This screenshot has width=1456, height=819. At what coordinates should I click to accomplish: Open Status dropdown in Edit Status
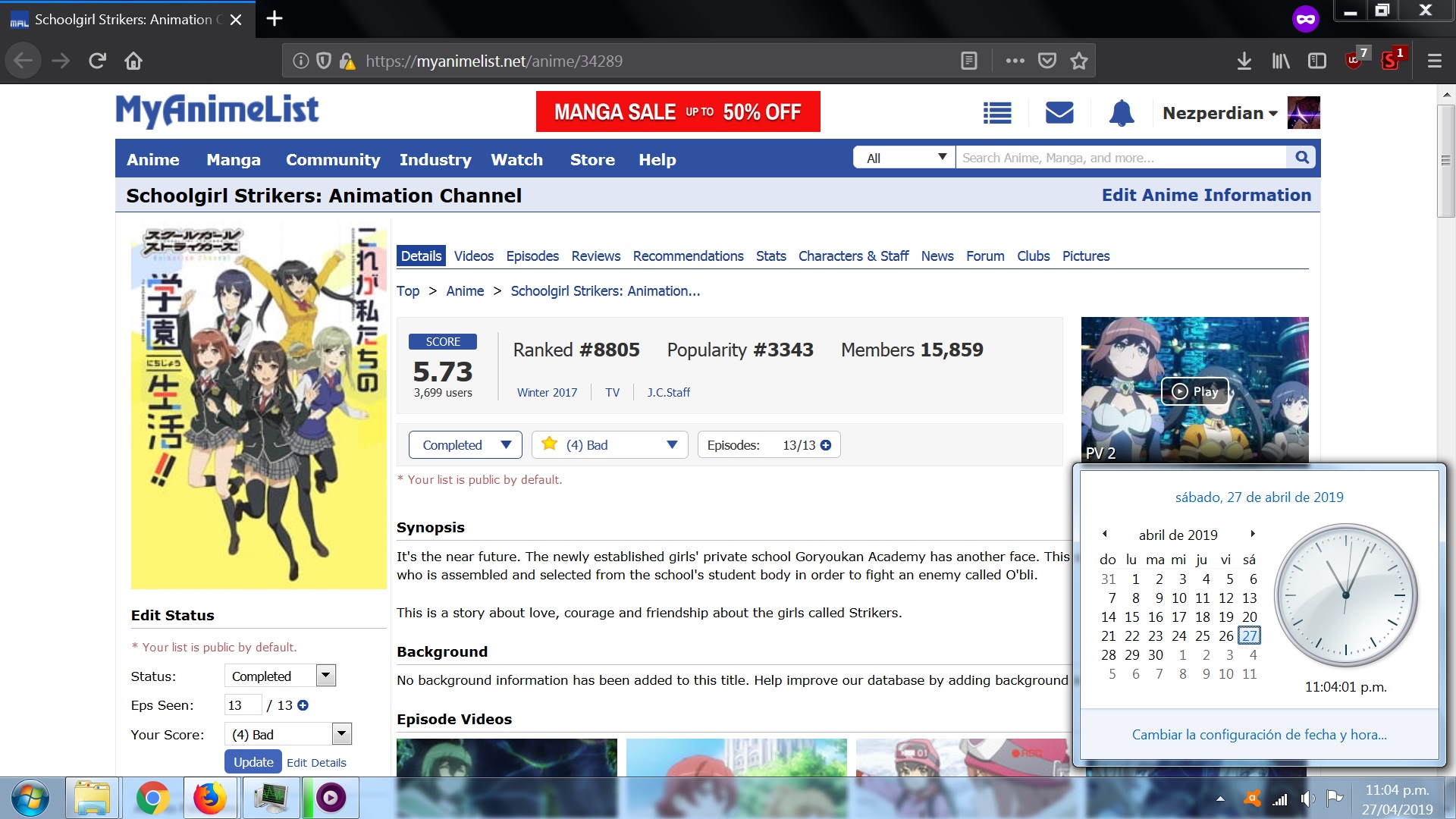[x=280, y=676]
